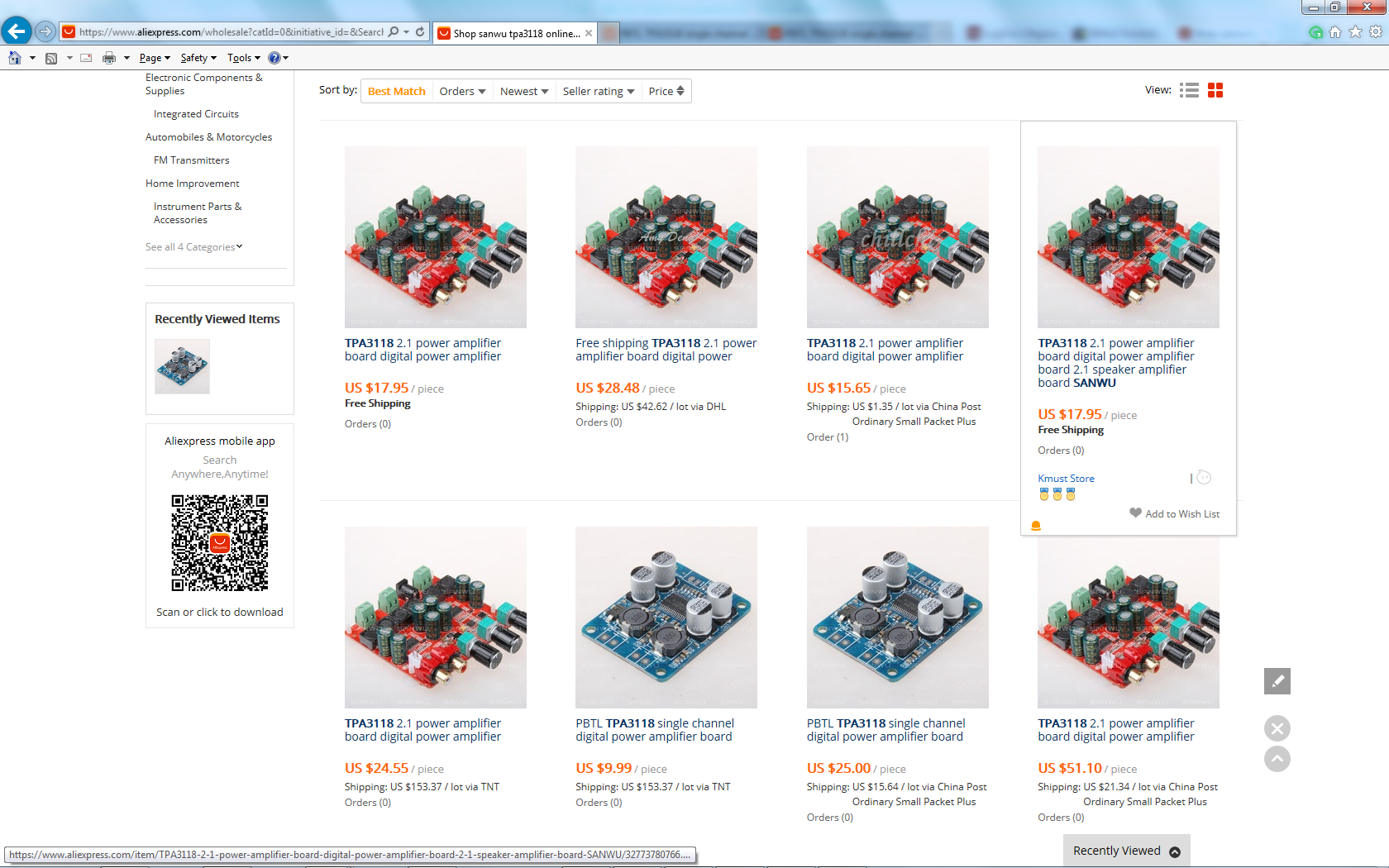Open Integrated Circuits category
Screen dimensions: 1389x868
(x=196, y=114)
